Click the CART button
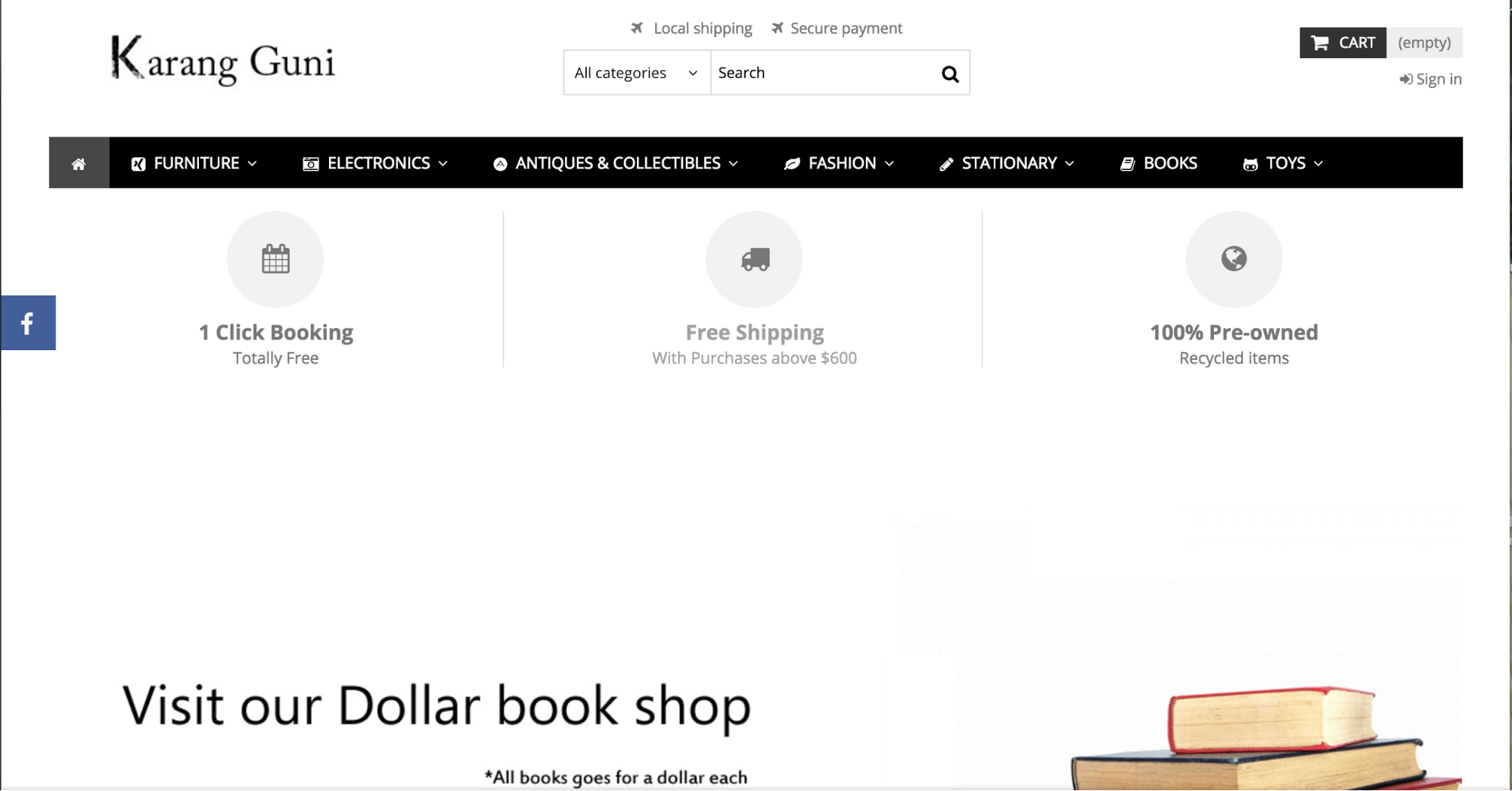1512x791 pixels. click(x=1343, y=43)
